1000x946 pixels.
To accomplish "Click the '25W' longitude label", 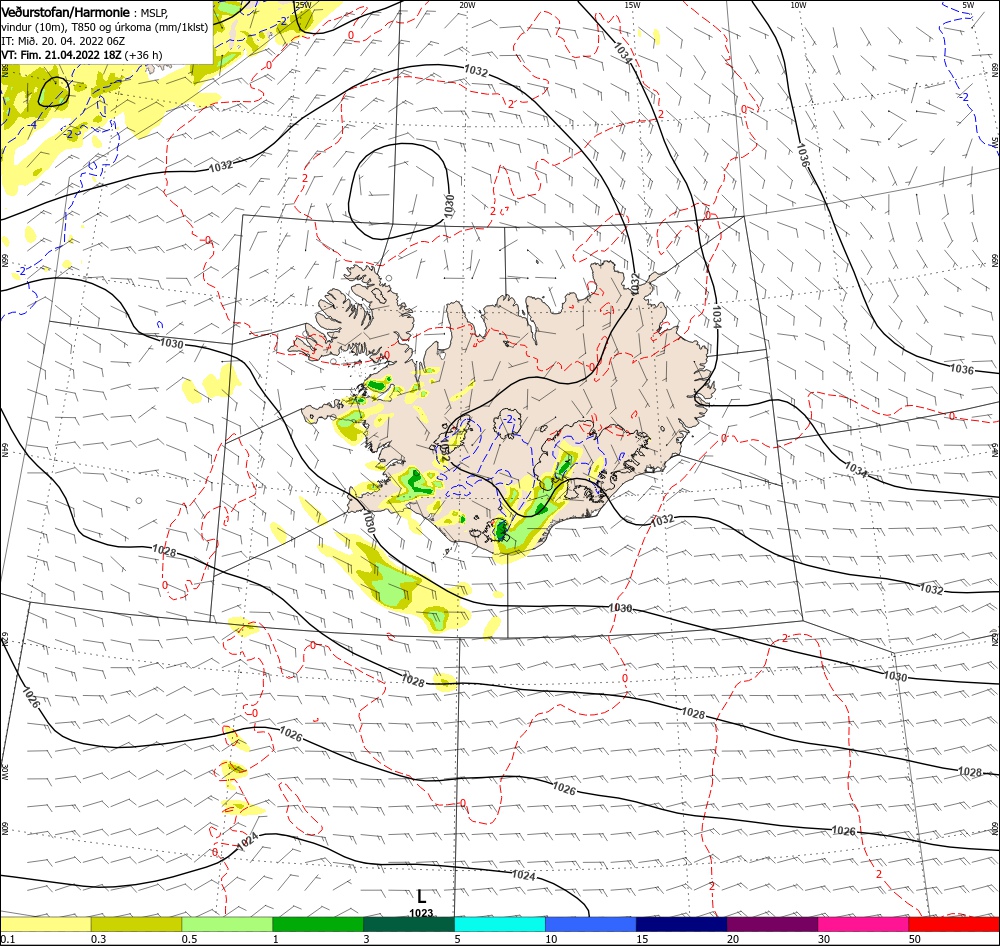I will [x=303, y=5].
